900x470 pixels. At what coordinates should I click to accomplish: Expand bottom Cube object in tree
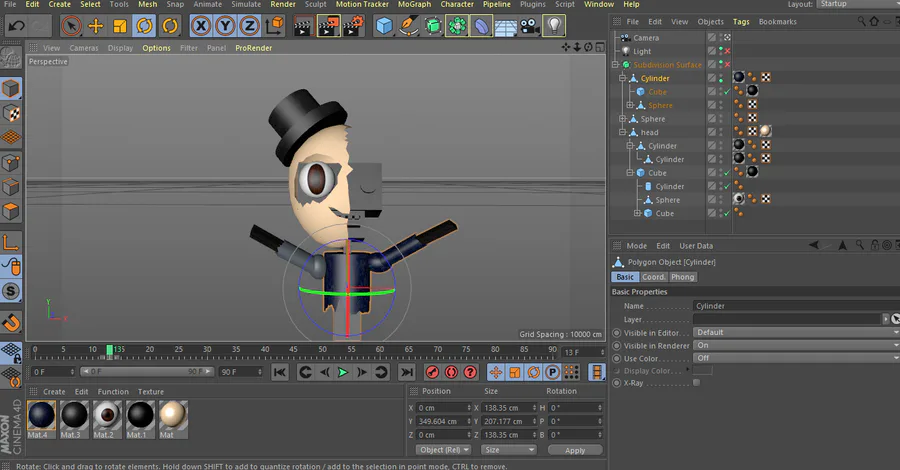click(x=638, y=213)
